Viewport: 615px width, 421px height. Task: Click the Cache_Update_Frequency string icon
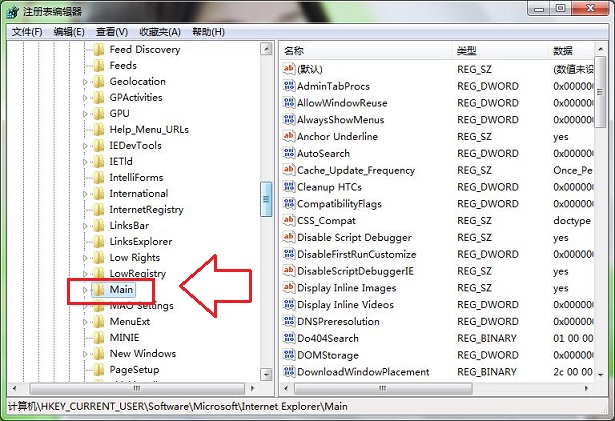point(289,170)
